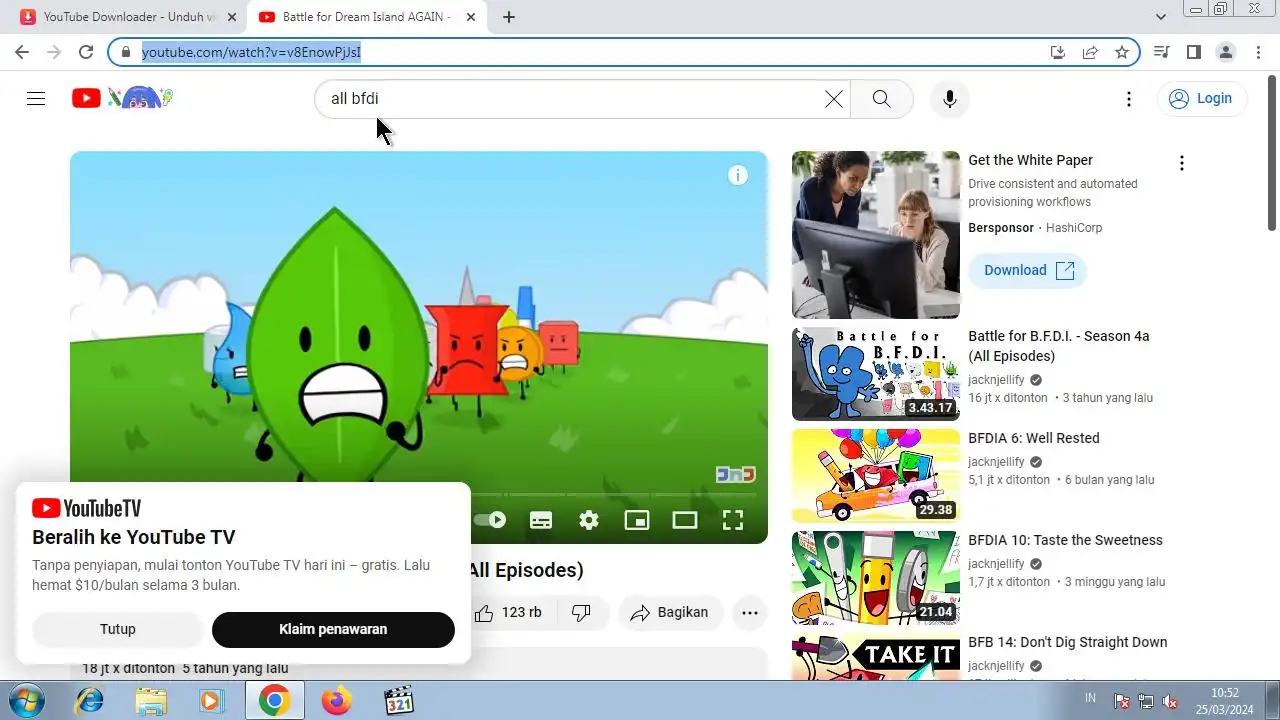Enter full screen mode

point(733,520)
